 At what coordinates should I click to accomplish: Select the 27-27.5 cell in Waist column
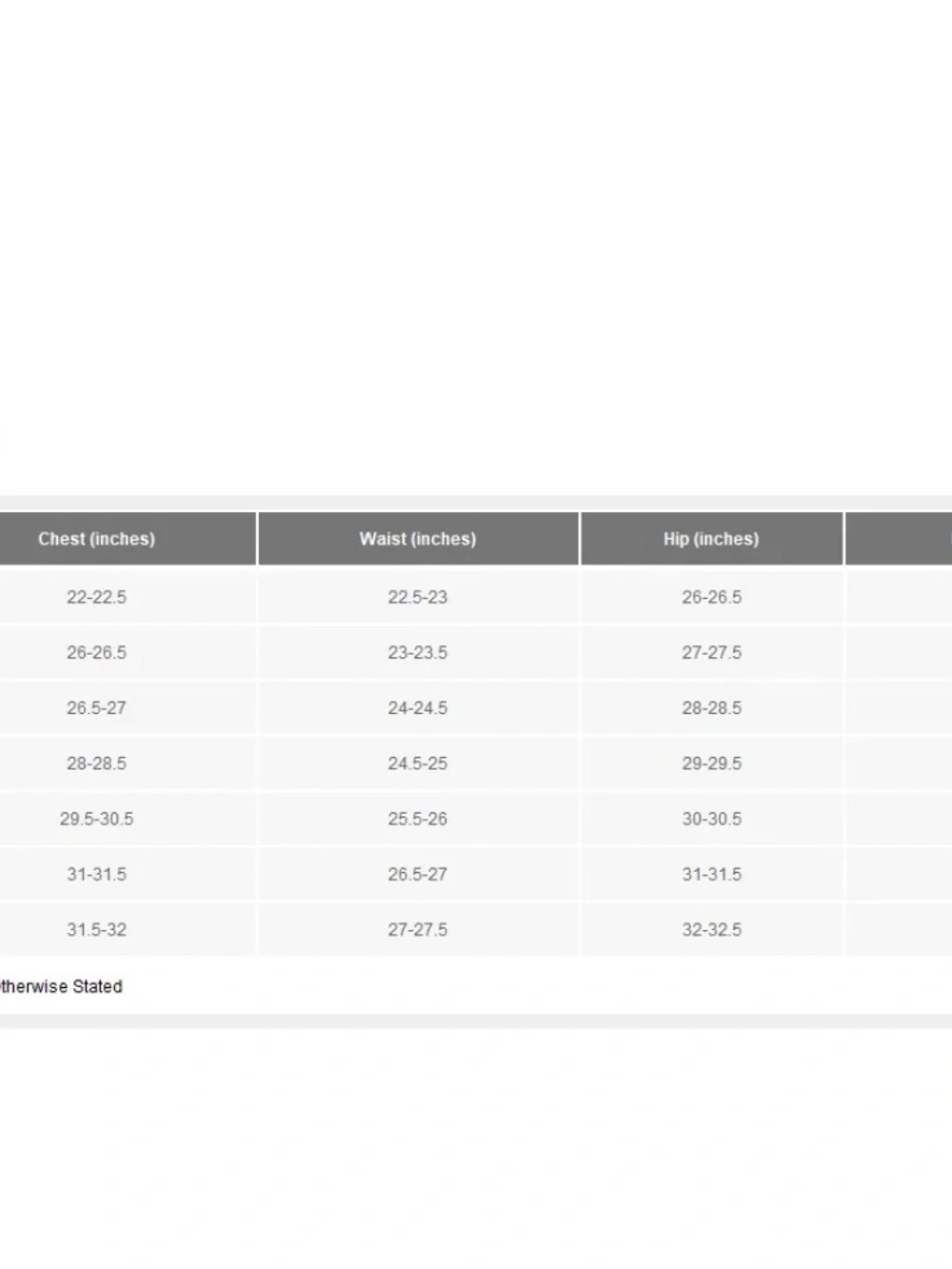coord(418,929)
